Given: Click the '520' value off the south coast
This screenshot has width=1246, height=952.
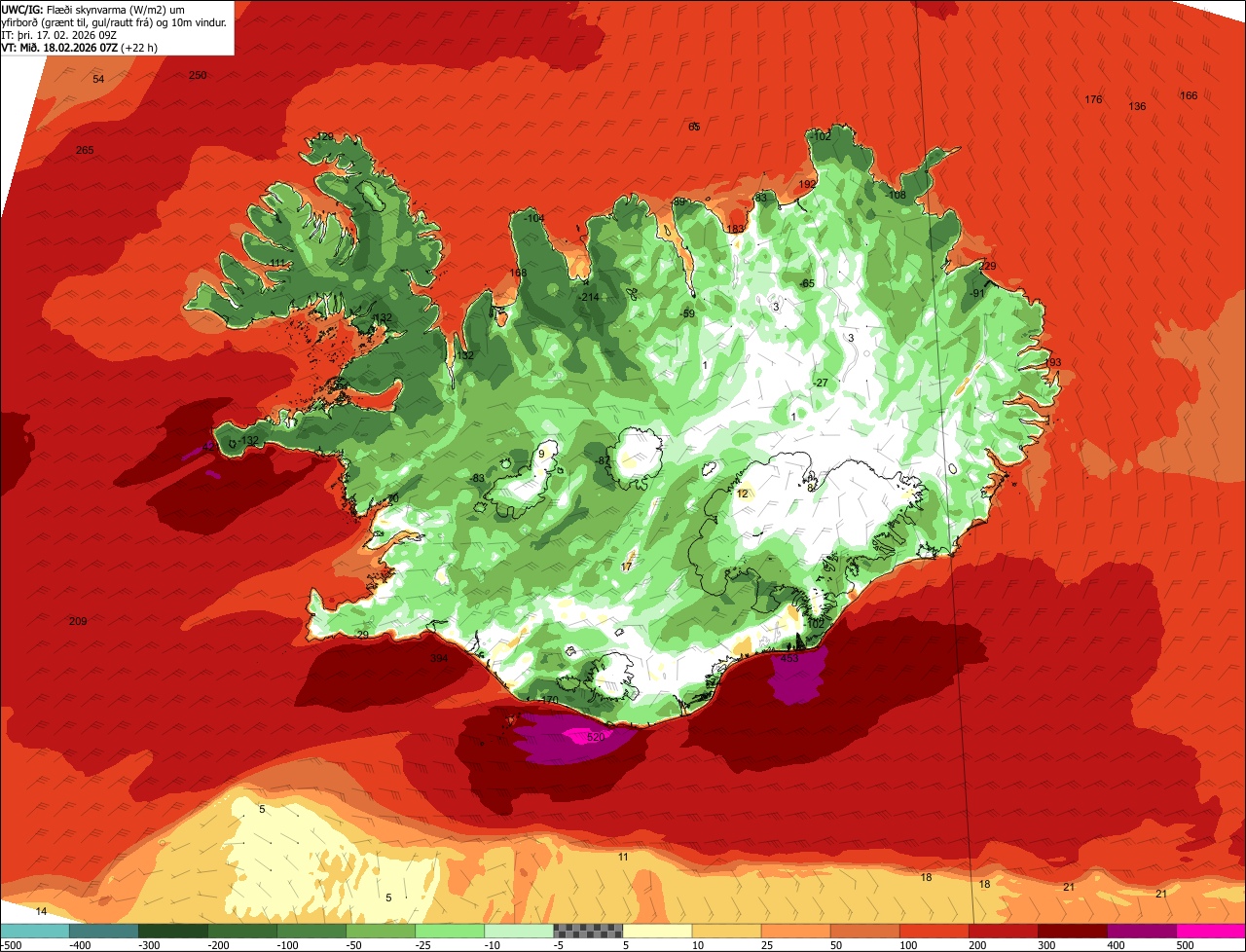Looking at the screenshot, I should tap(597, 738).
